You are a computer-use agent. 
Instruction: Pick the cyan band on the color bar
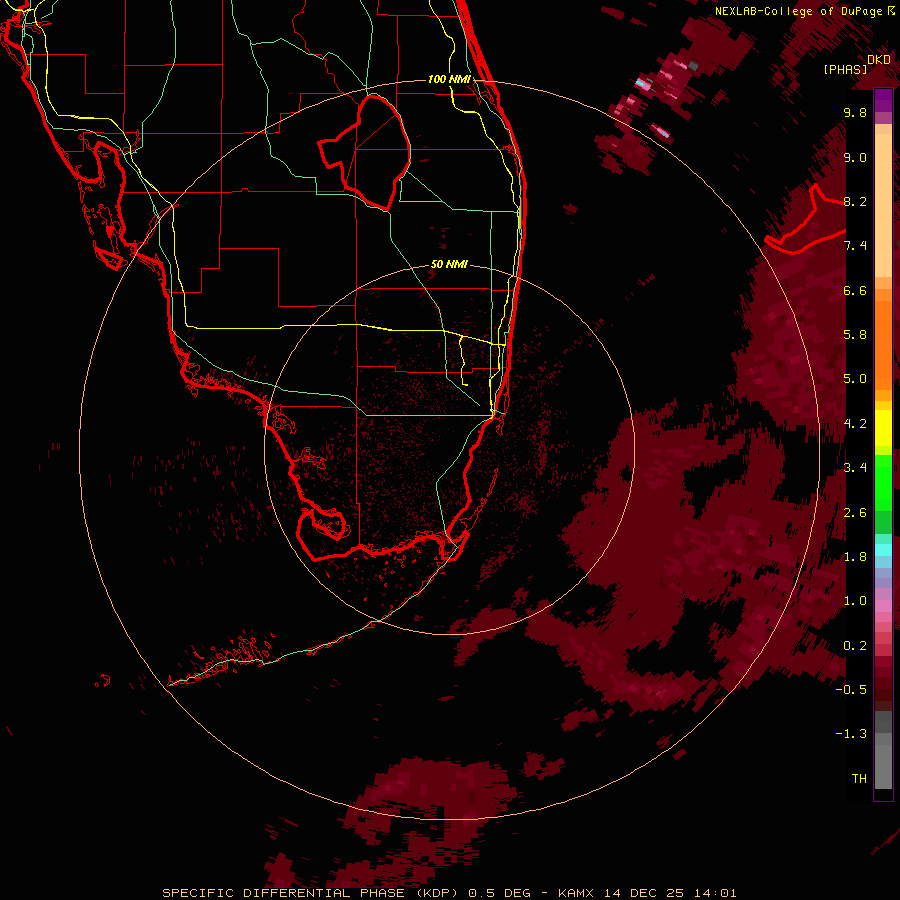pyautogui.click(x=883, y=549)
